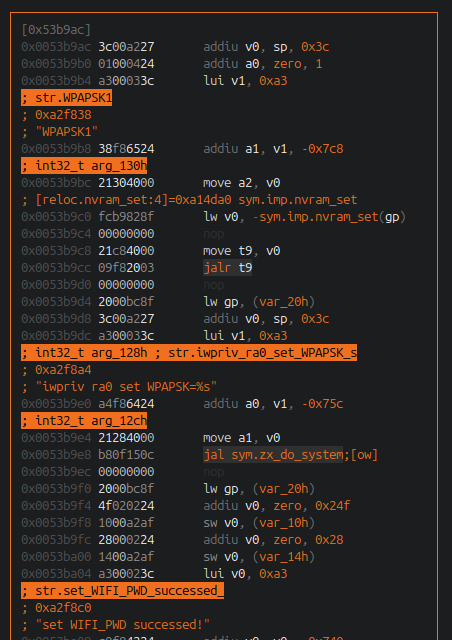Click the 0xa2f838 address comment
The image size is (452, 640).
click(x=56, y=115)
